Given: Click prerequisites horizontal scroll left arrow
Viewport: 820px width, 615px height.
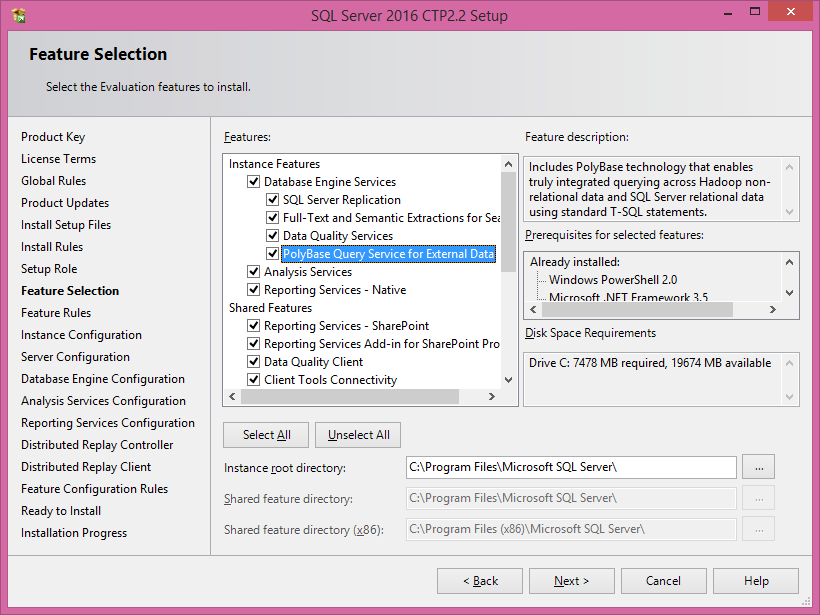Looking at the screenshot, I should click(533, 310).
